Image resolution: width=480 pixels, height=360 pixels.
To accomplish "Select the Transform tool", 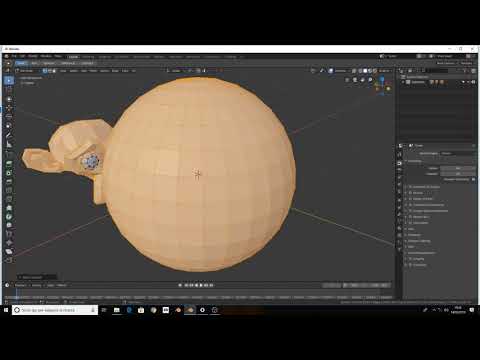I will click(x=9, y=126).
